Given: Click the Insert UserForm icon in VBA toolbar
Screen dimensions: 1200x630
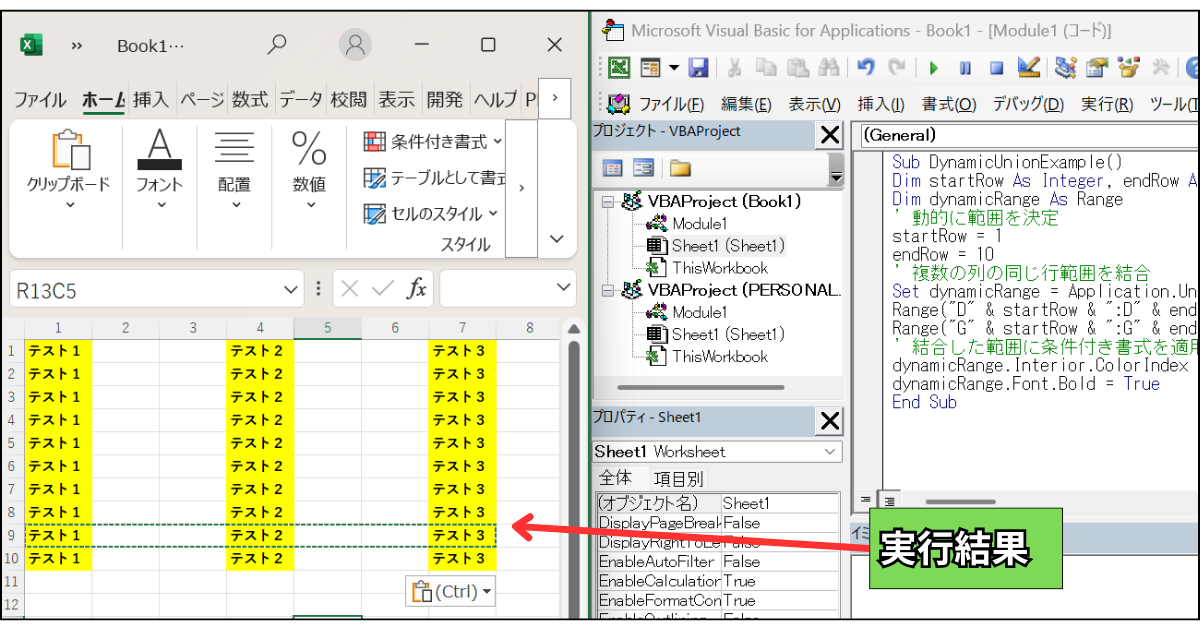Looking at the screenshot, I should (x=650, y=68).
